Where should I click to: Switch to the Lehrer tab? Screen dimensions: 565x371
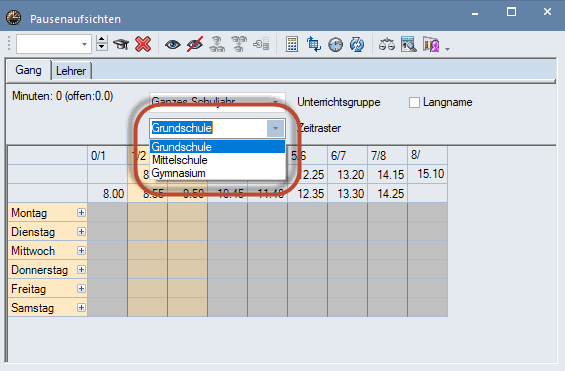click(71, 71)
